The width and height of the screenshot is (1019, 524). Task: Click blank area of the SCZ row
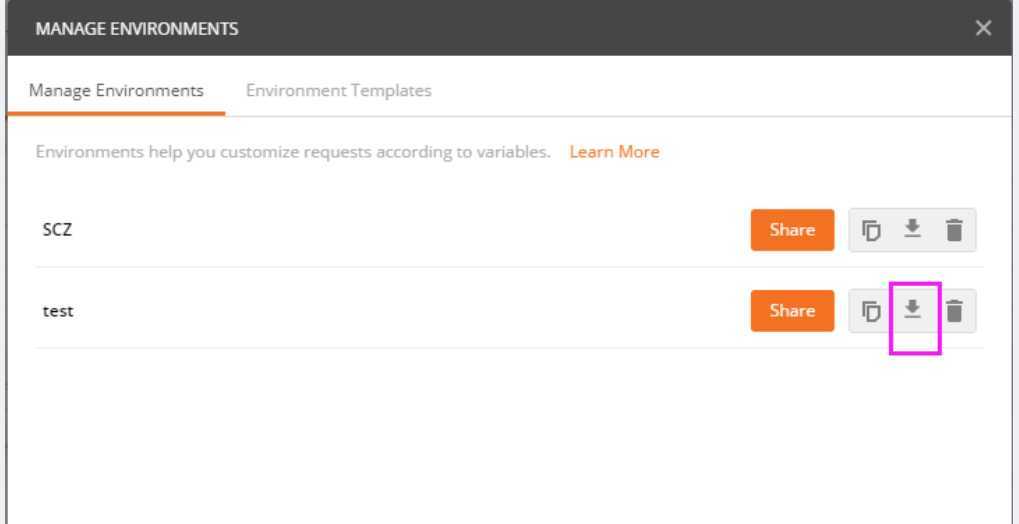pyautogui.click(x=409, y=229)
